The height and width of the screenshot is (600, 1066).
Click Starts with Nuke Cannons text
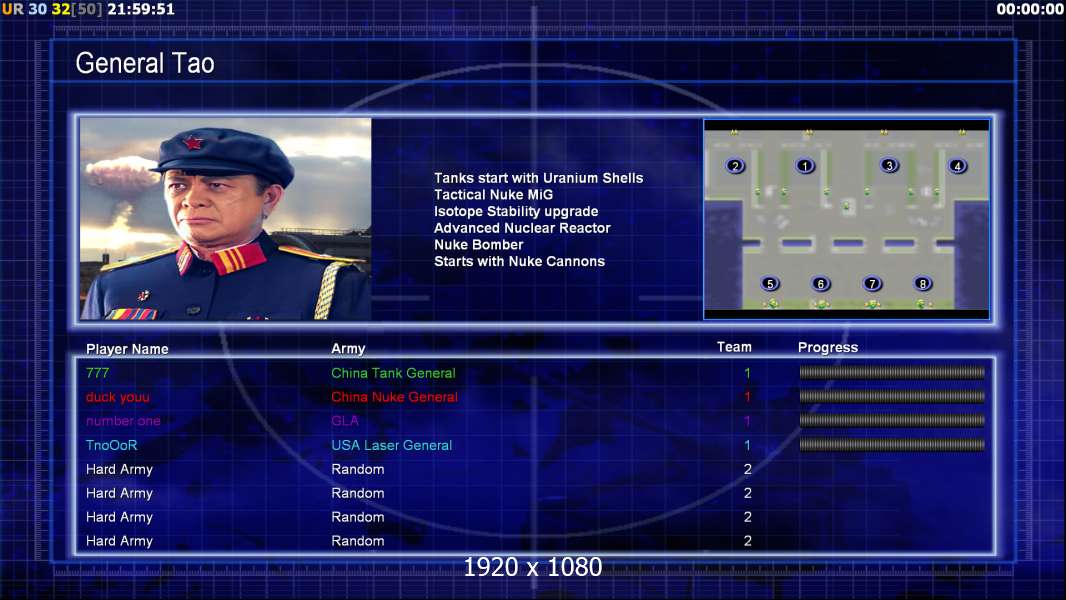click(x=519, y=262)
